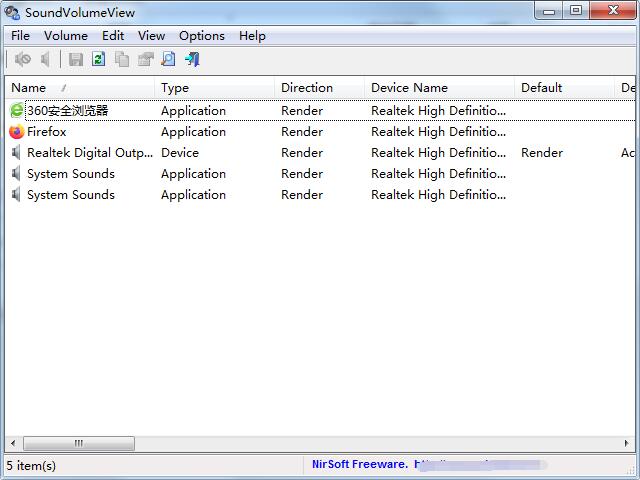Click the Properties toolbar icon

pos(145,60)
